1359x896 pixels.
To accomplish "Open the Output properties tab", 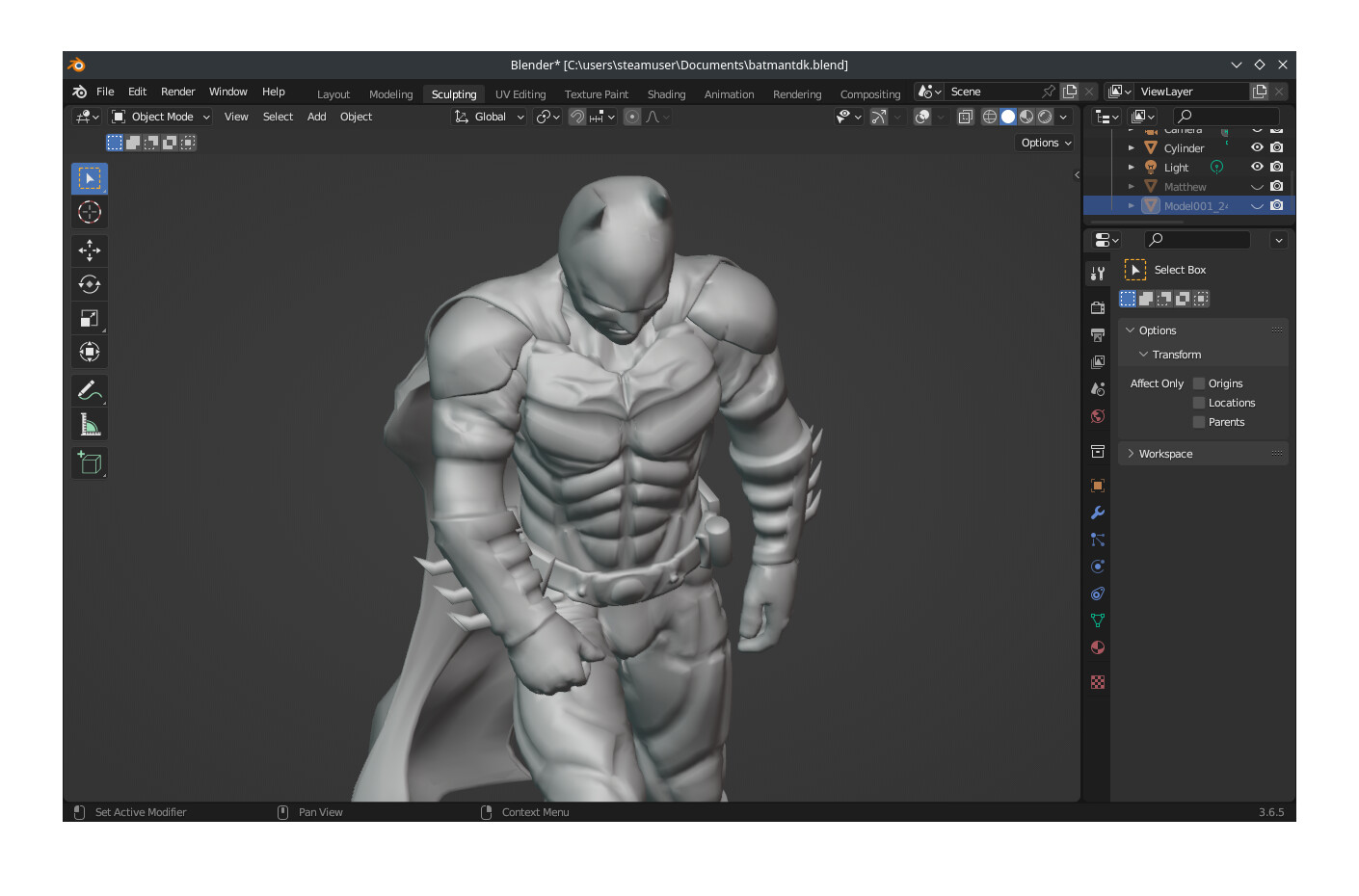I will click(1097, 335).
